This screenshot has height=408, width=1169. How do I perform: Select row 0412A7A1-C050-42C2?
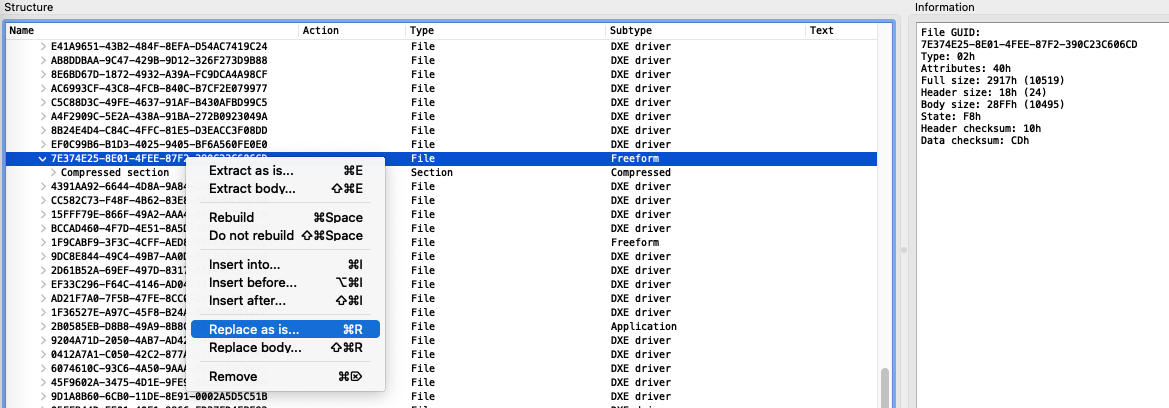(441, 354)
